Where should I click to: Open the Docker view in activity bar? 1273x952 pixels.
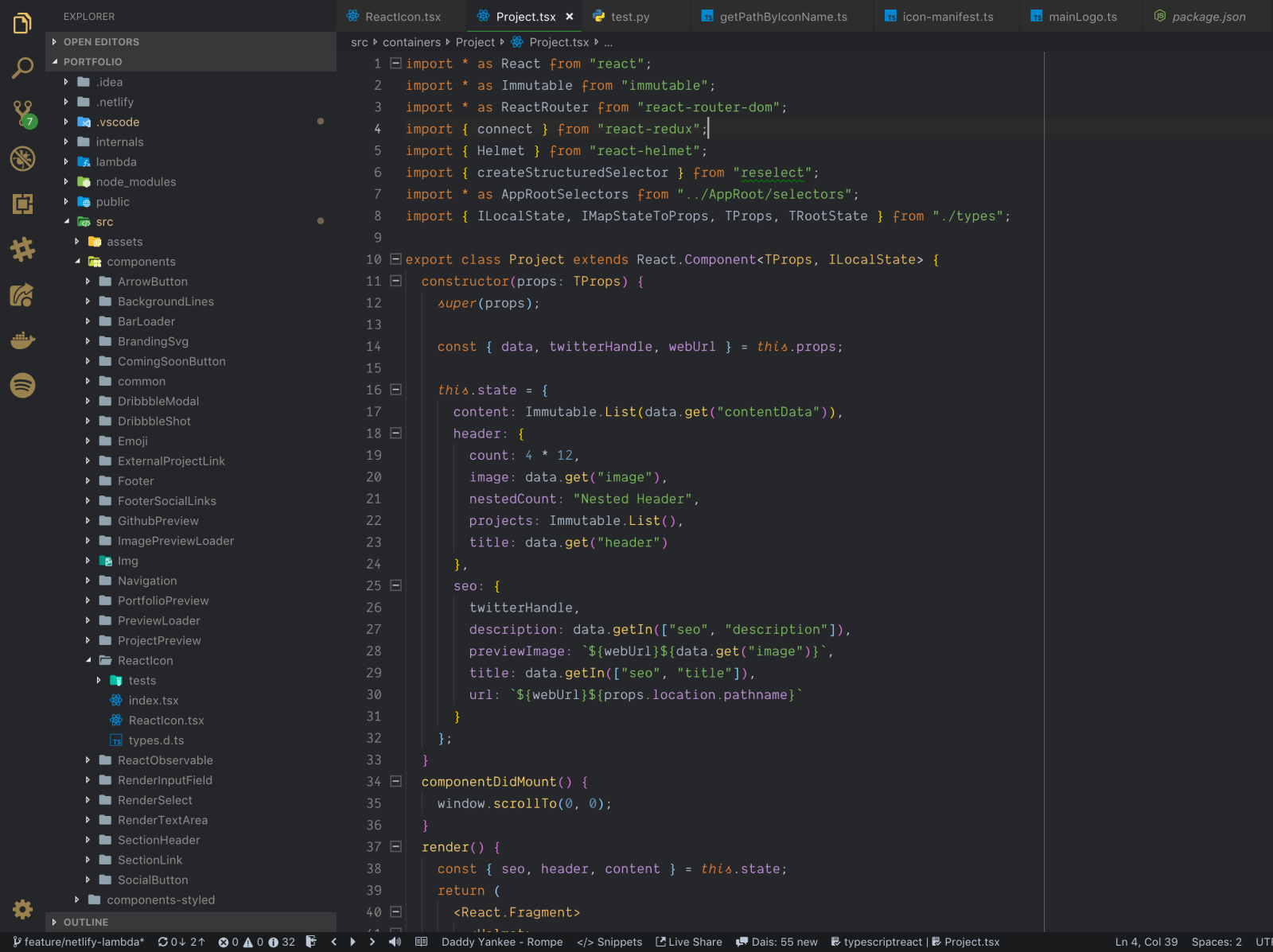(22, 340)
